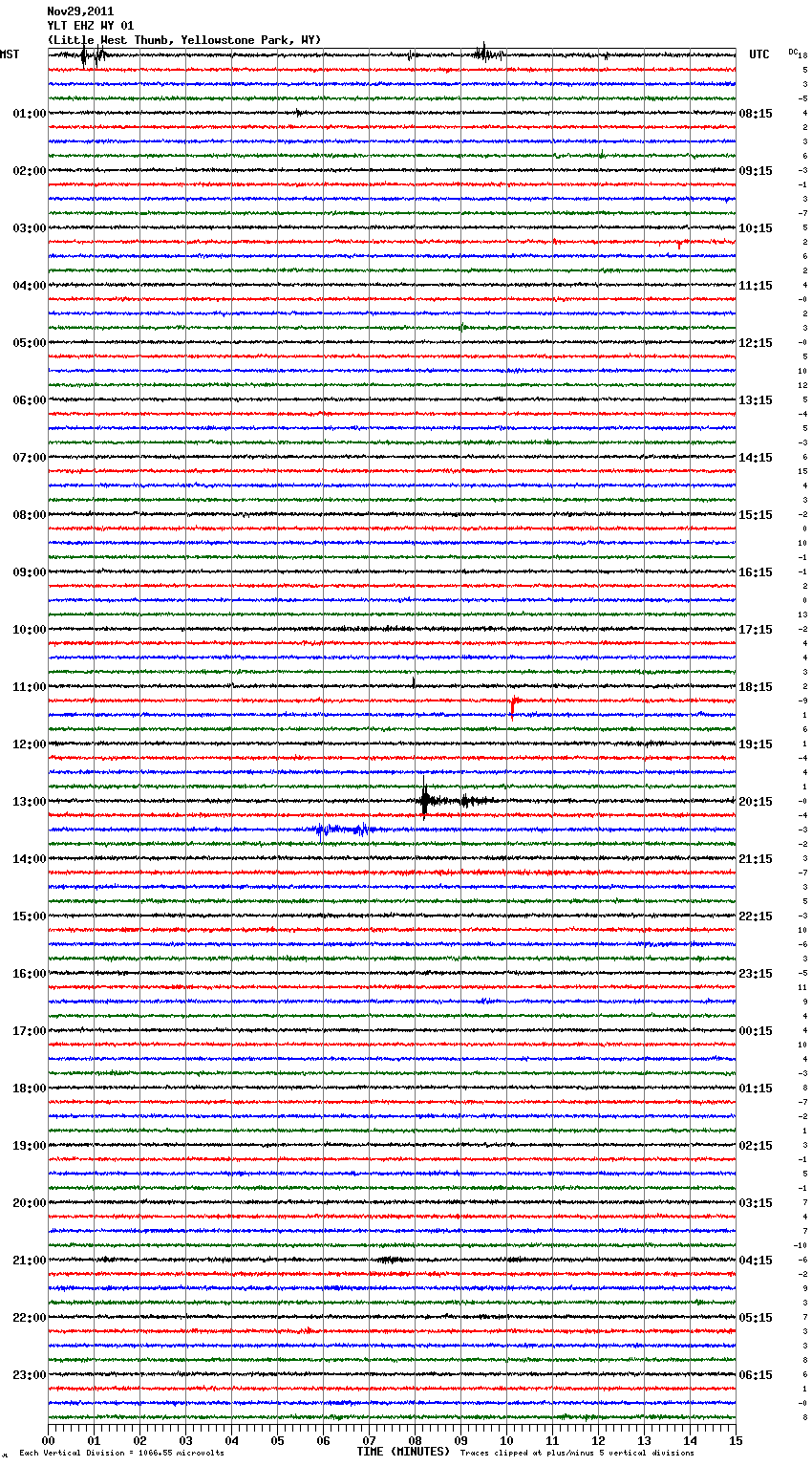Click minute tick 13 on bottom axis
This screenshot has height=1466, width=812.
point(644,1439)
